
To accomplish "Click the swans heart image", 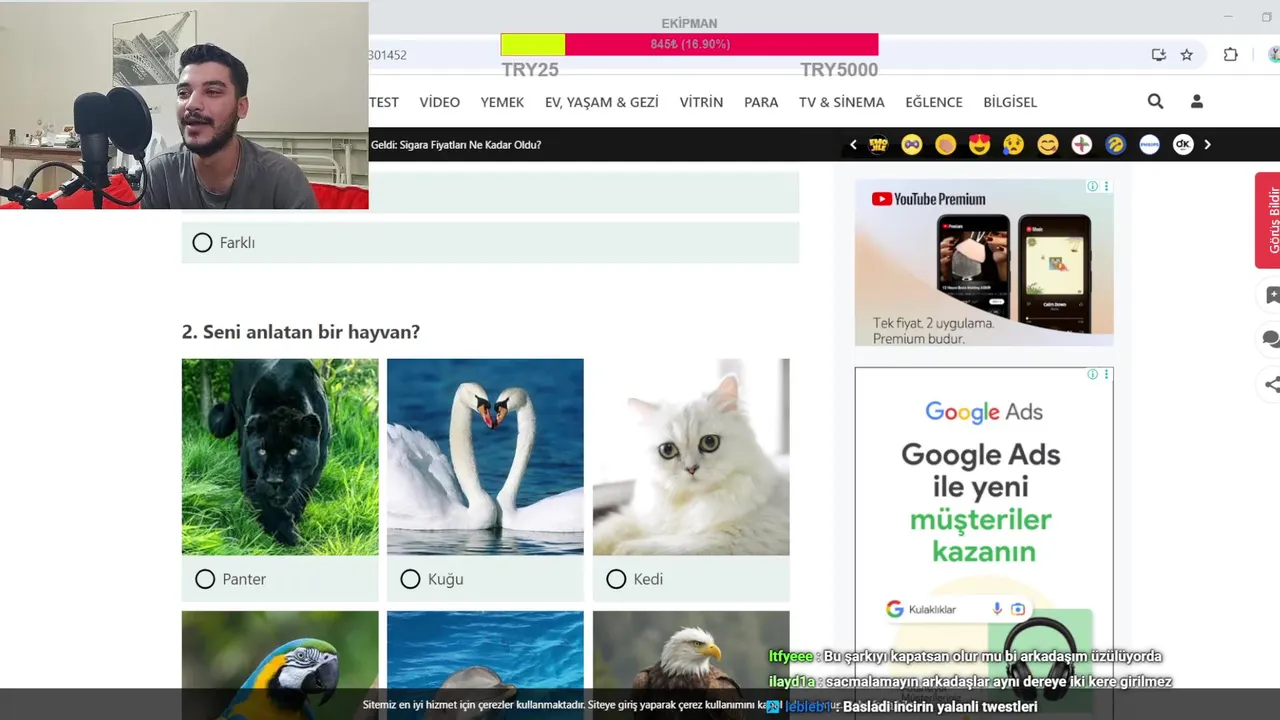I will coord(485,457).
